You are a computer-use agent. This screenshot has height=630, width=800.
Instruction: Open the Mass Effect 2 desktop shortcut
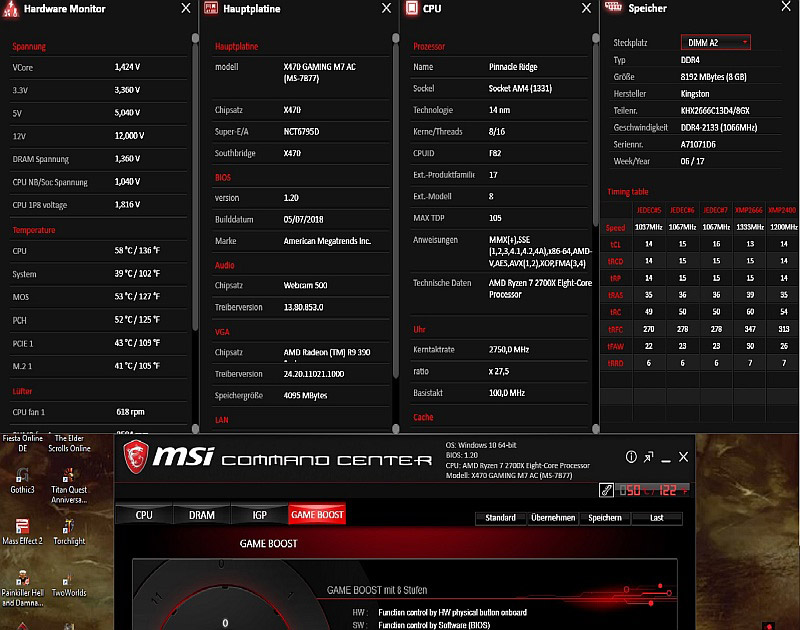(x=22, y=531)
